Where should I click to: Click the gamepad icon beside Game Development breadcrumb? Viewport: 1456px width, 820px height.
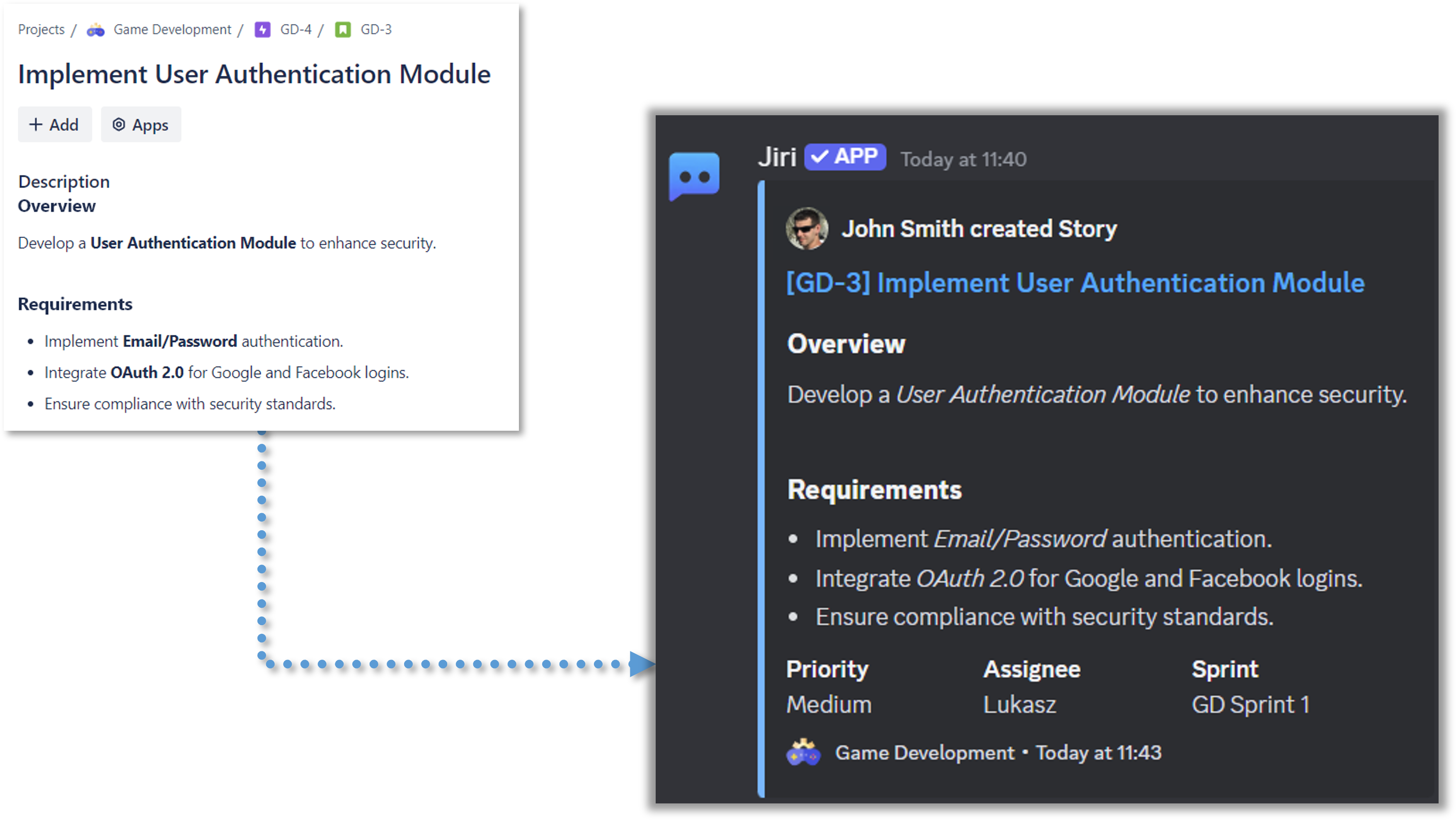(95, 30)
